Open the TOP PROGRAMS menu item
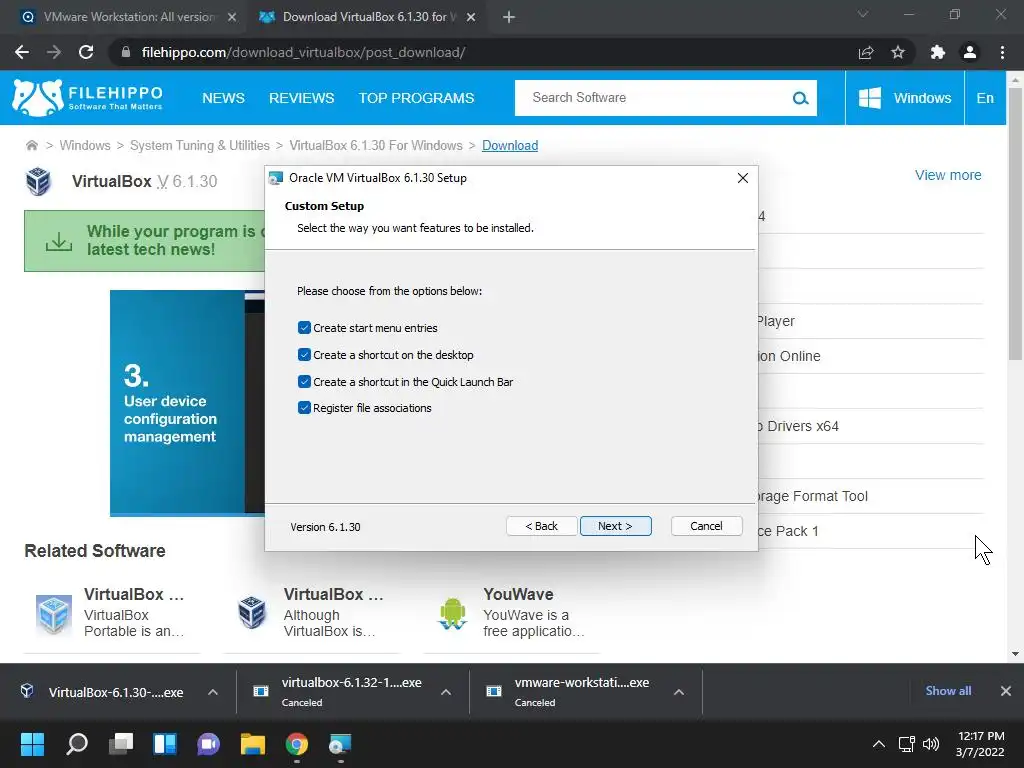The image size is (1024, 768). 416,98
